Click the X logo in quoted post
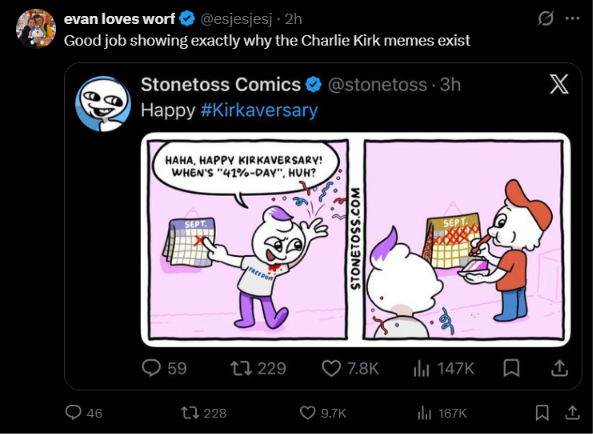Image resolution: width=593 pixels, height=434 pixels. click(559, 84)
